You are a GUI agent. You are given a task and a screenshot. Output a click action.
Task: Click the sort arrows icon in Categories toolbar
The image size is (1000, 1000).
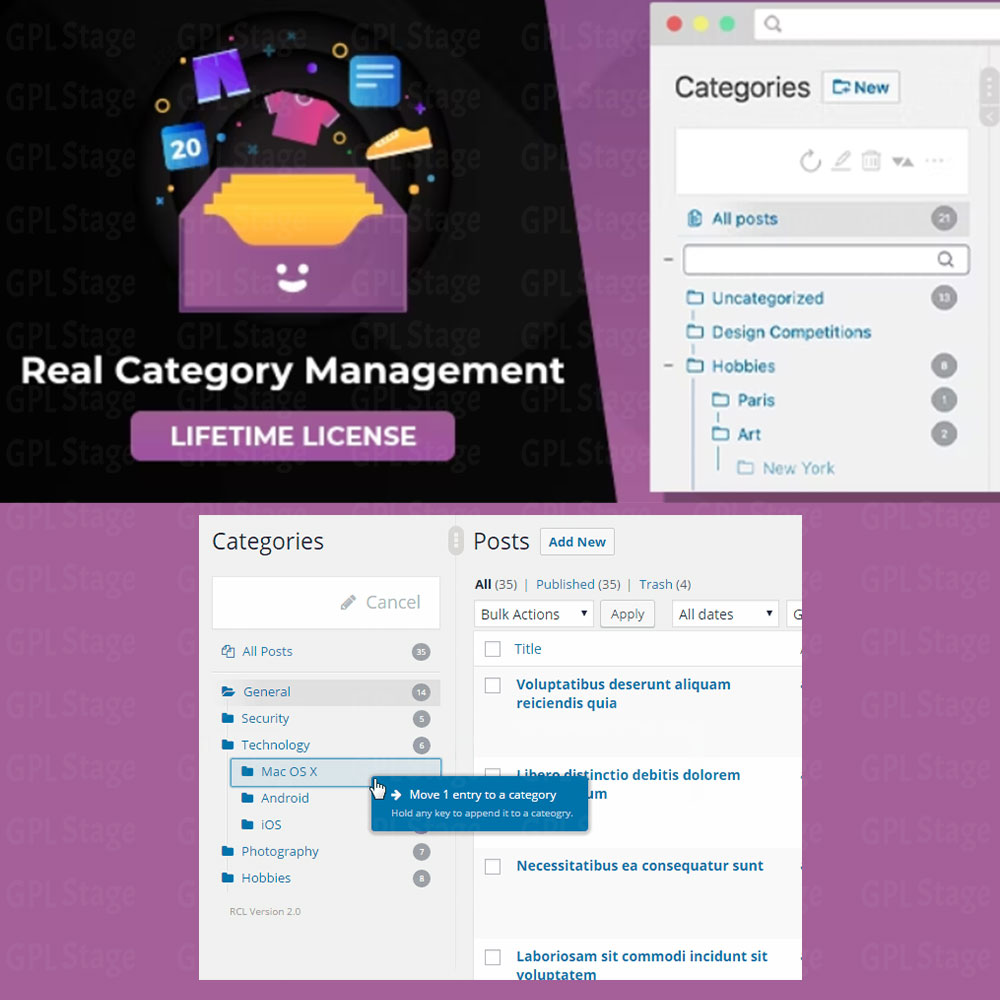pos(902,162)
